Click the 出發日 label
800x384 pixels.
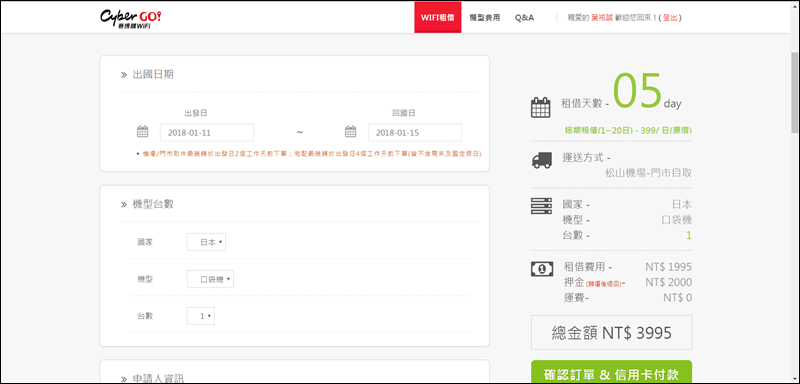point(196,113)
